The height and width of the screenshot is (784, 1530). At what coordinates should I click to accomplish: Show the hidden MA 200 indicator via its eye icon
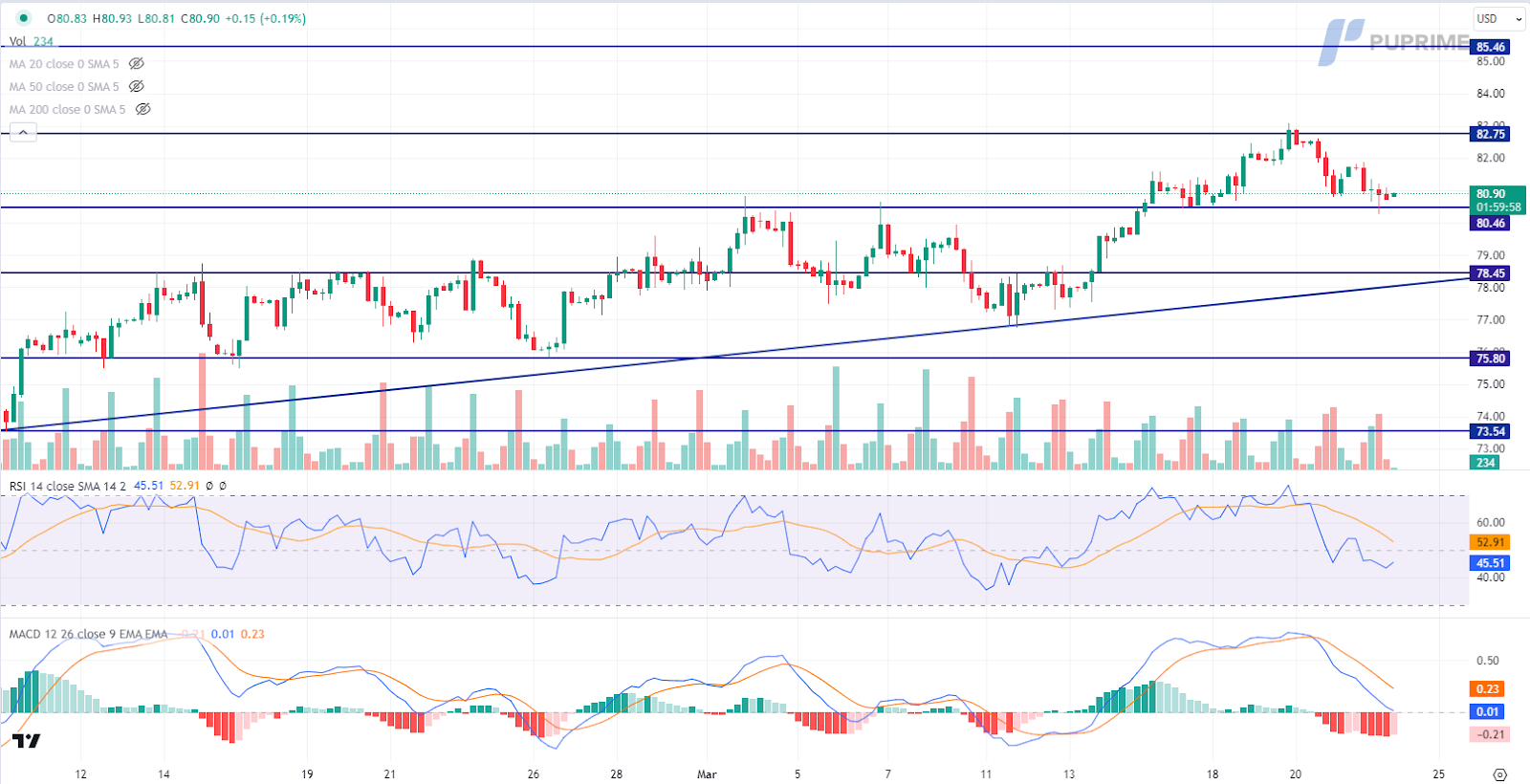point(142,110)
